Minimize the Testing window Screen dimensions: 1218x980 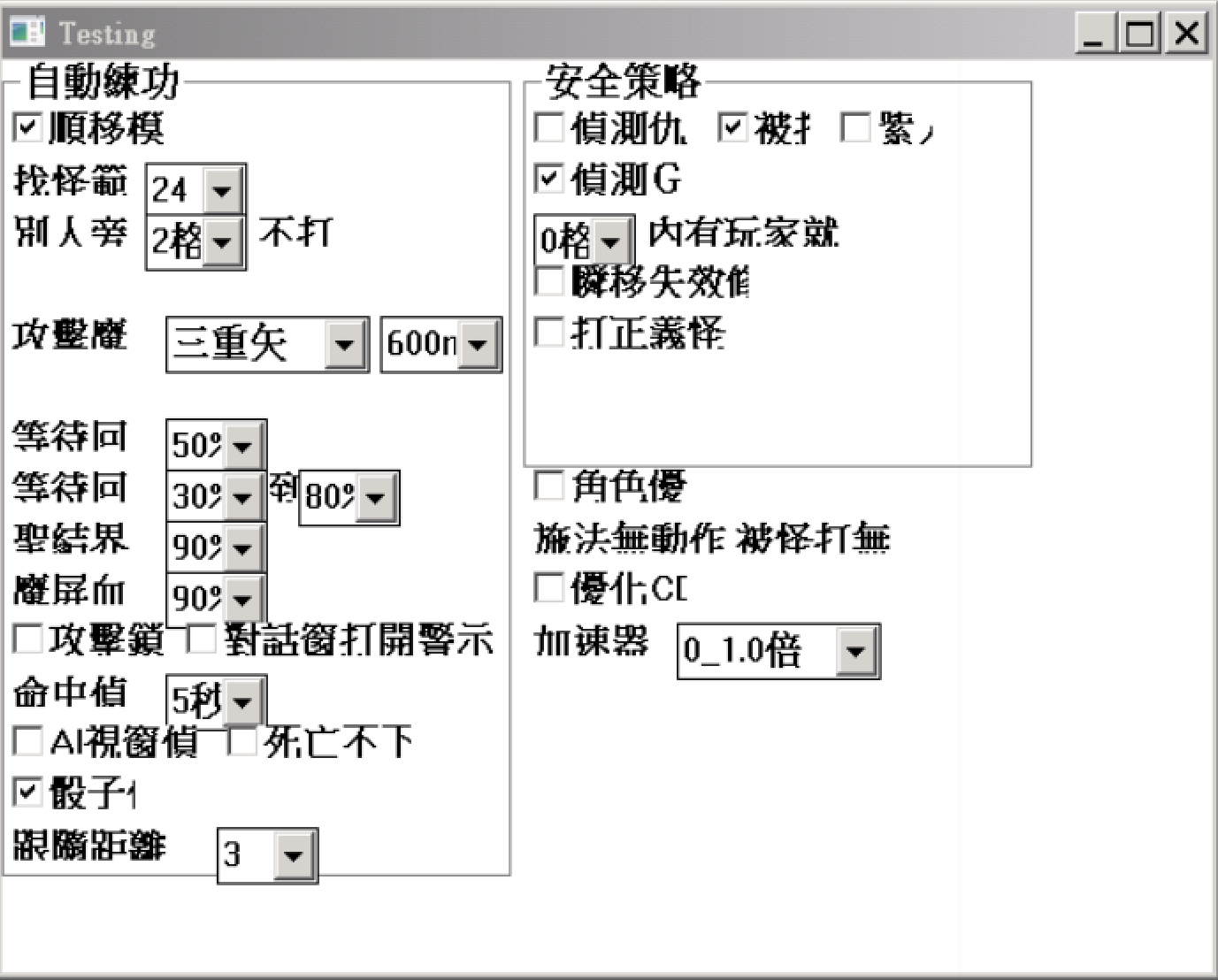pos(1094,34)
